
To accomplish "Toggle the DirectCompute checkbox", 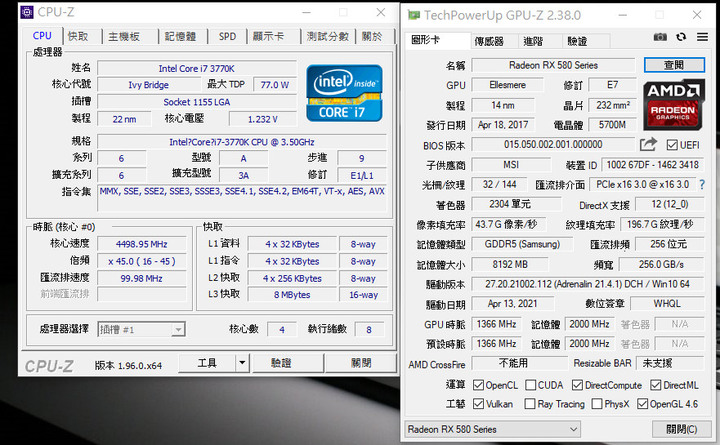I will (x=577, y=385).
